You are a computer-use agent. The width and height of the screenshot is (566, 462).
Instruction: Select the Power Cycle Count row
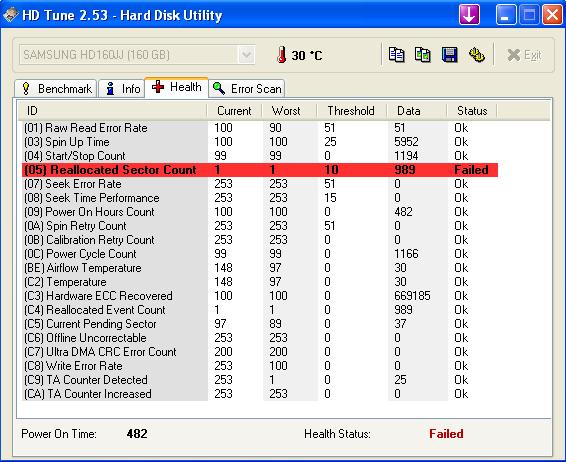260,254
